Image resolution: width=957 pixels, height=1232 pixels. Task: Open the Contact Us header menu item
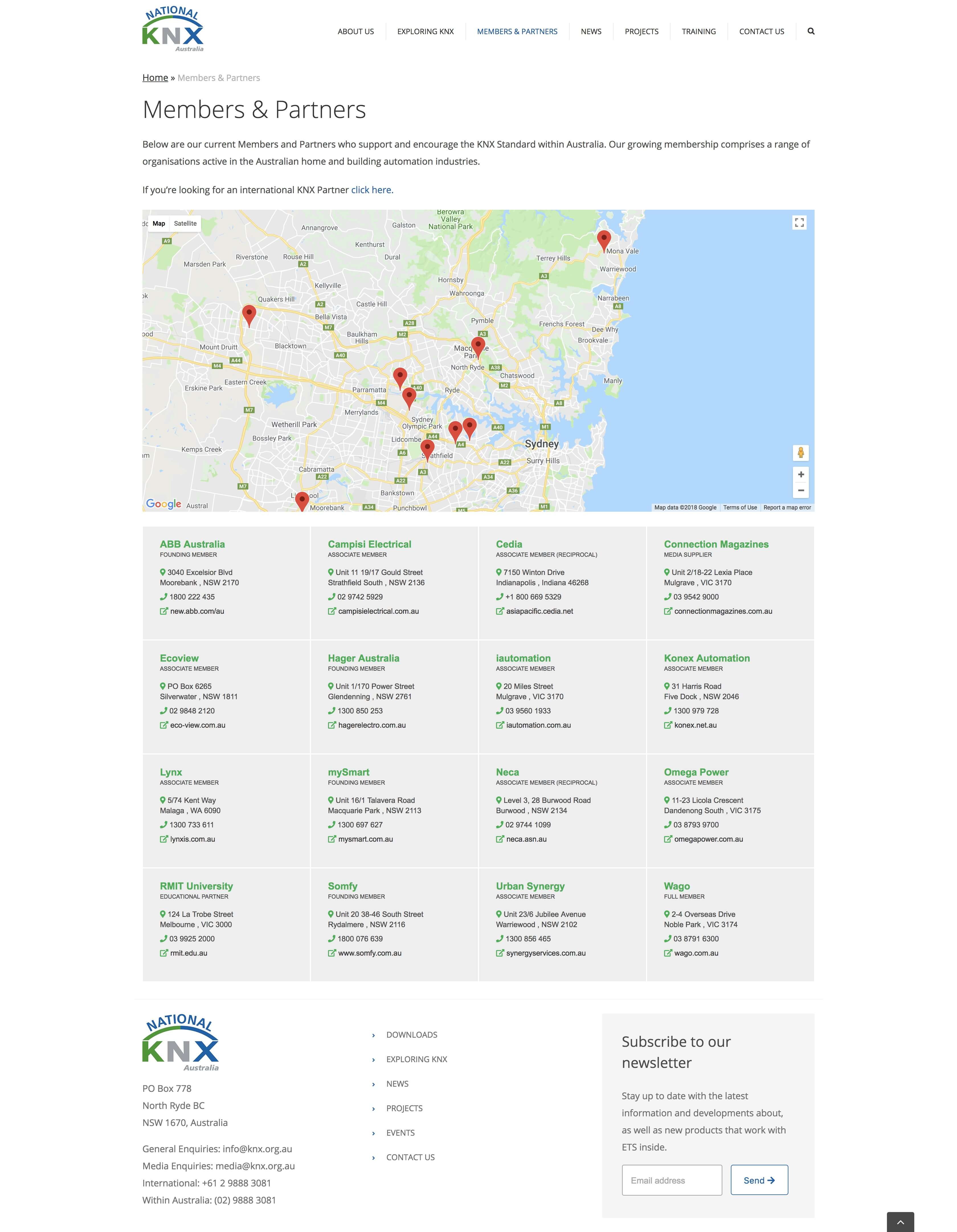click(761, 32)
